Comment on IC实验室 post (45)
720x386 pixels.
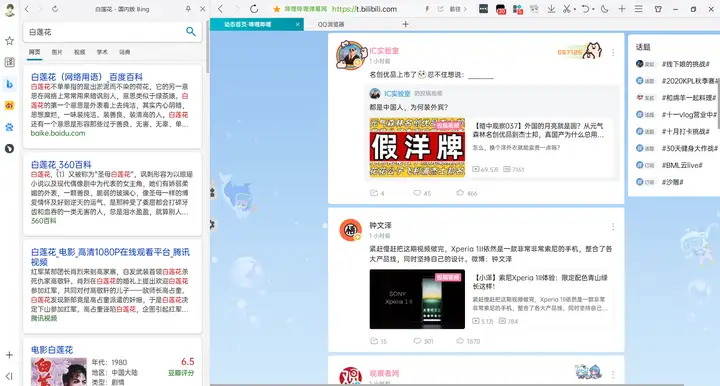point(422,193)
